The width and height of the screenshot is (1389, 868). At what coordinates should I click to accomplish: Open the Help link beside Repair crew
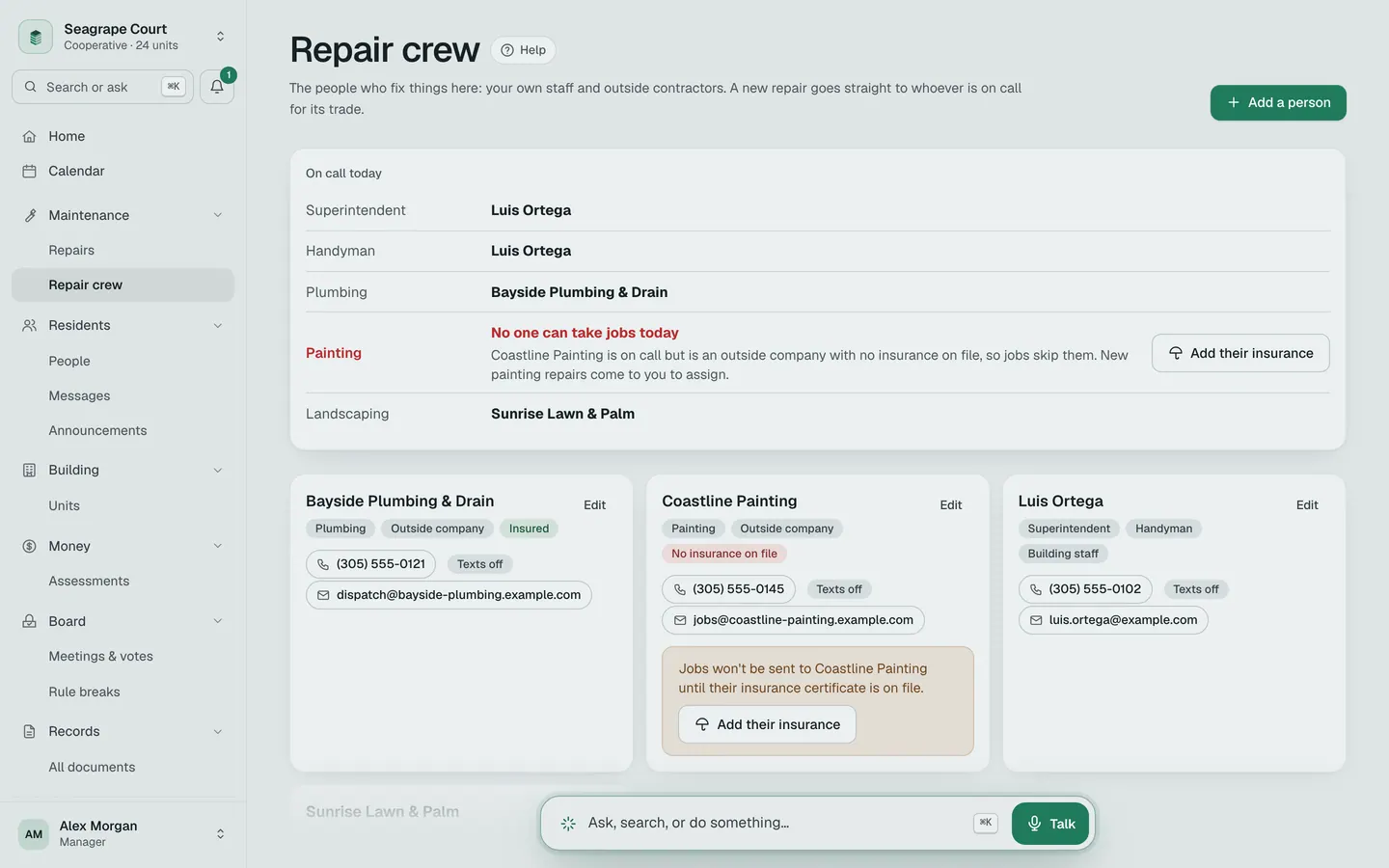pos(523,50)
